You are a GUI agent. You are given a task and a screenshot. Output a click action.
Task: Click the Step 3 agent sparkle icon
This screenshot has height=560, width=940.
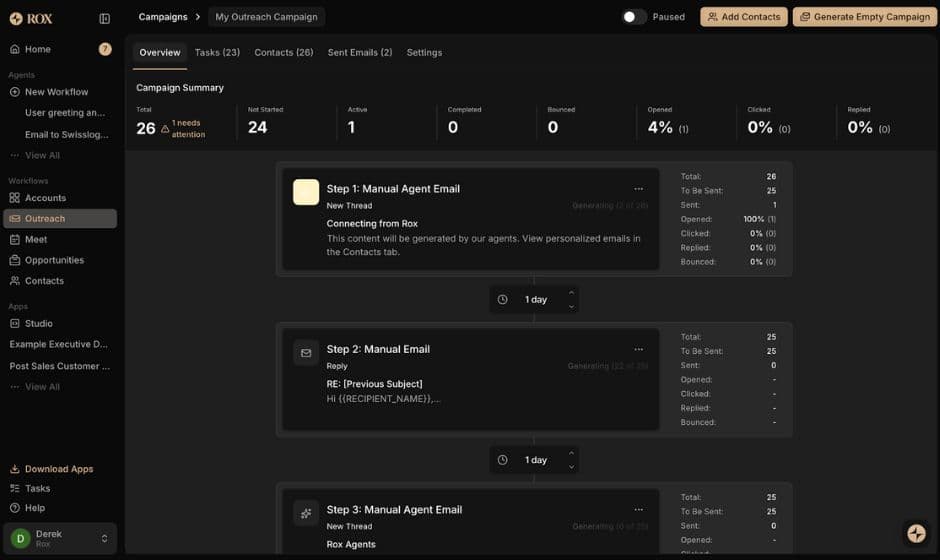(306, 512)
